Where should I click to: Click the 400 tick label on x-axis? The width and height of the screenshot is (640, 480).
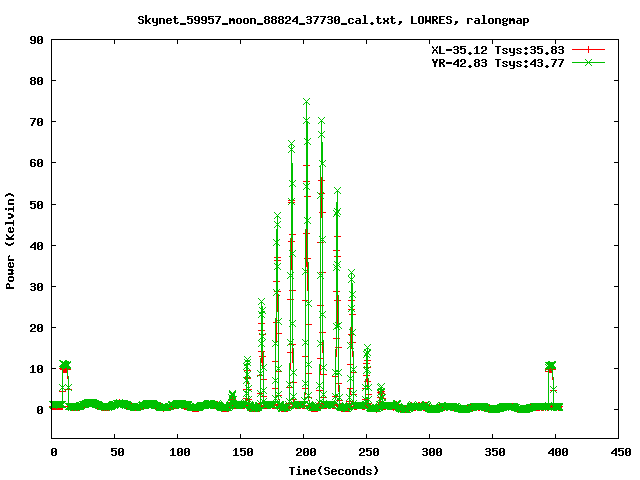(558, 452)
